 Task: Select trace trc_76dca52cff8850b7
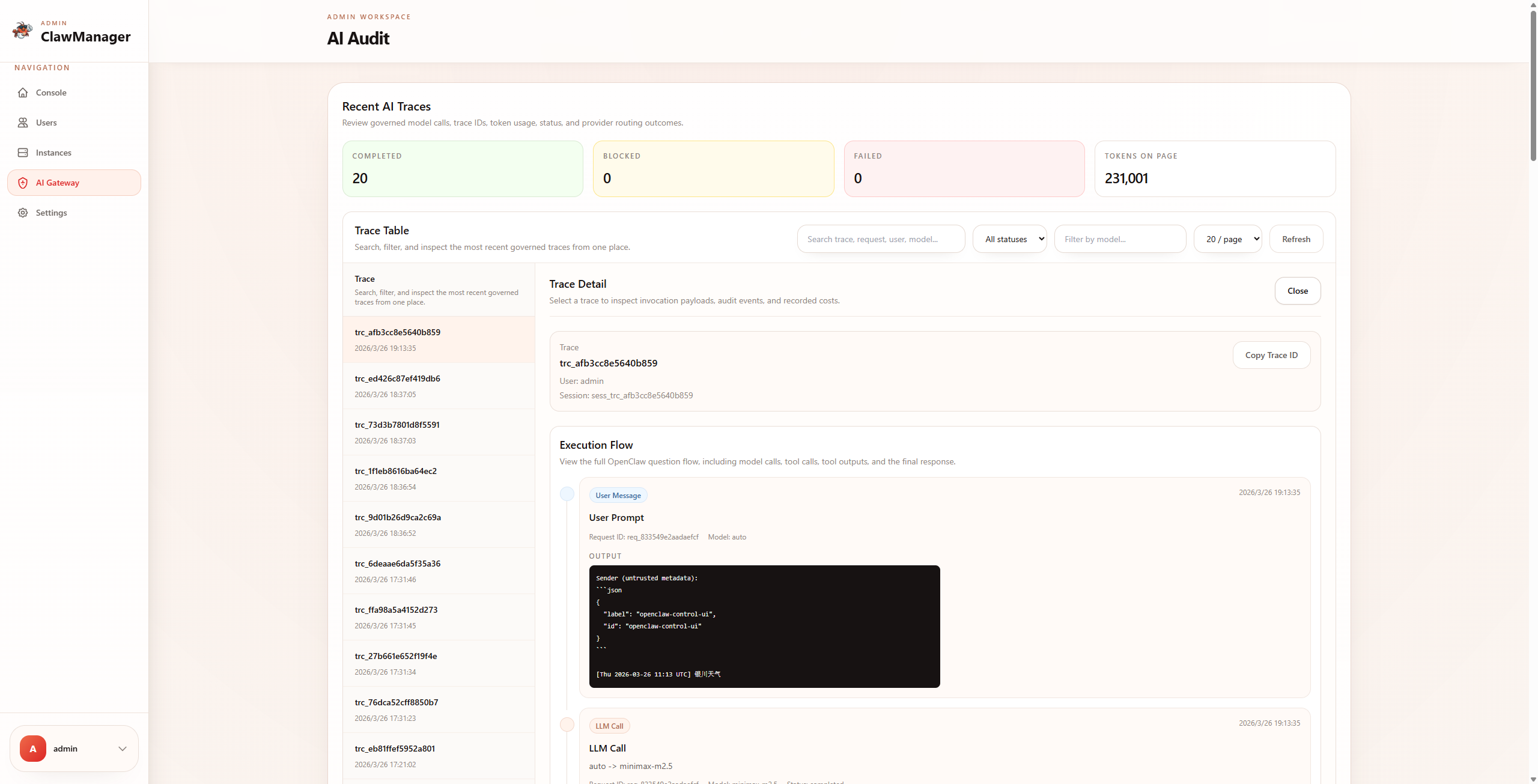pyautogui.click(x=439, y=710)
